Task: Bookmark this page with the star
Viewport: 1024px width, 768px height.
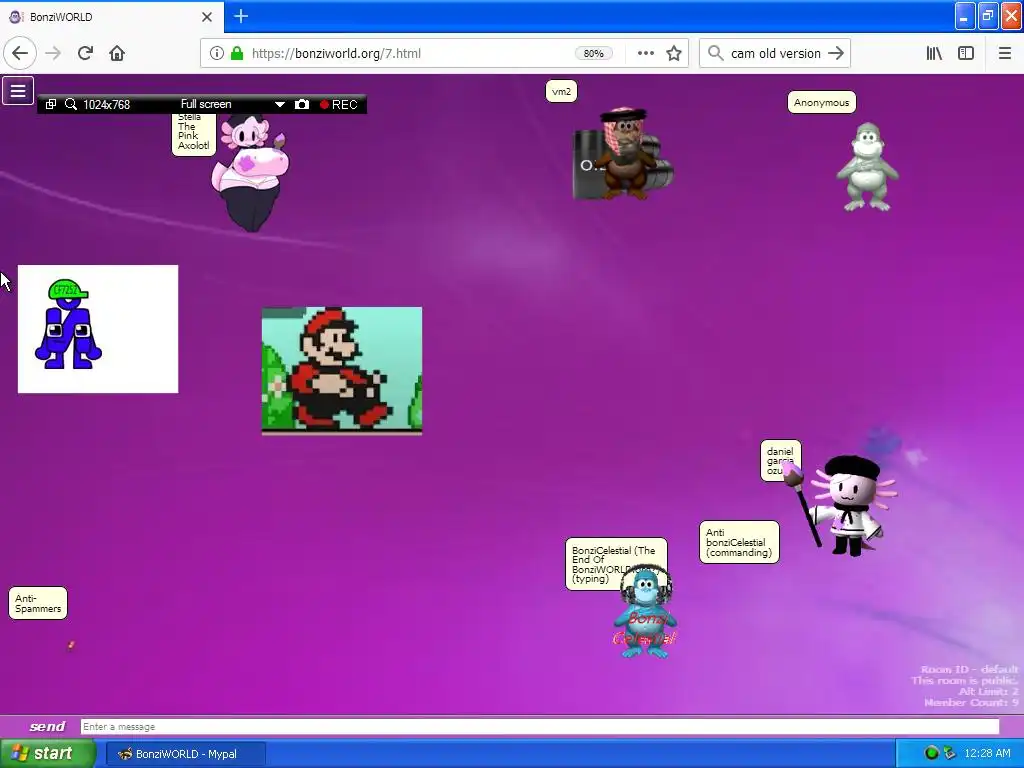Action: pyautogui.click(x=674, y=54)
